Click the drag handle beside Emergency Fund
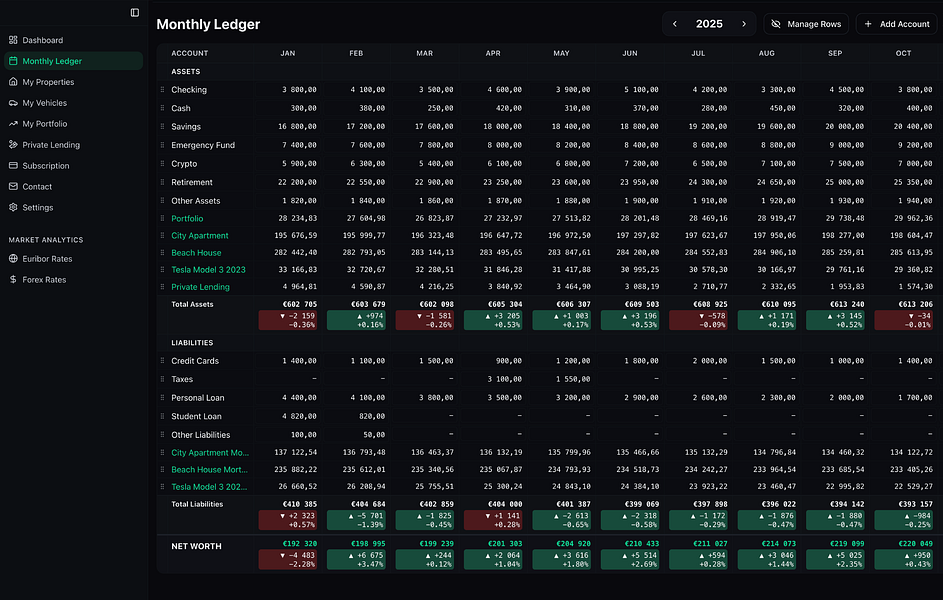The width and height of the screenshot is (943, 600). [x=162, y=145]
